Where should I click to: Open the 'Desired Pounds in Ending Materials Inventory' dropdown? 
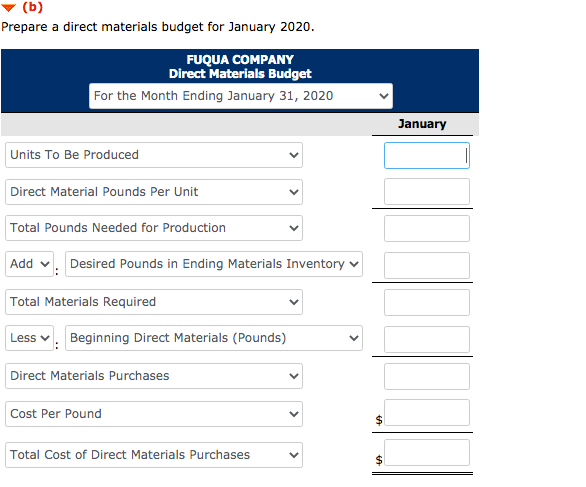[214, 264]
